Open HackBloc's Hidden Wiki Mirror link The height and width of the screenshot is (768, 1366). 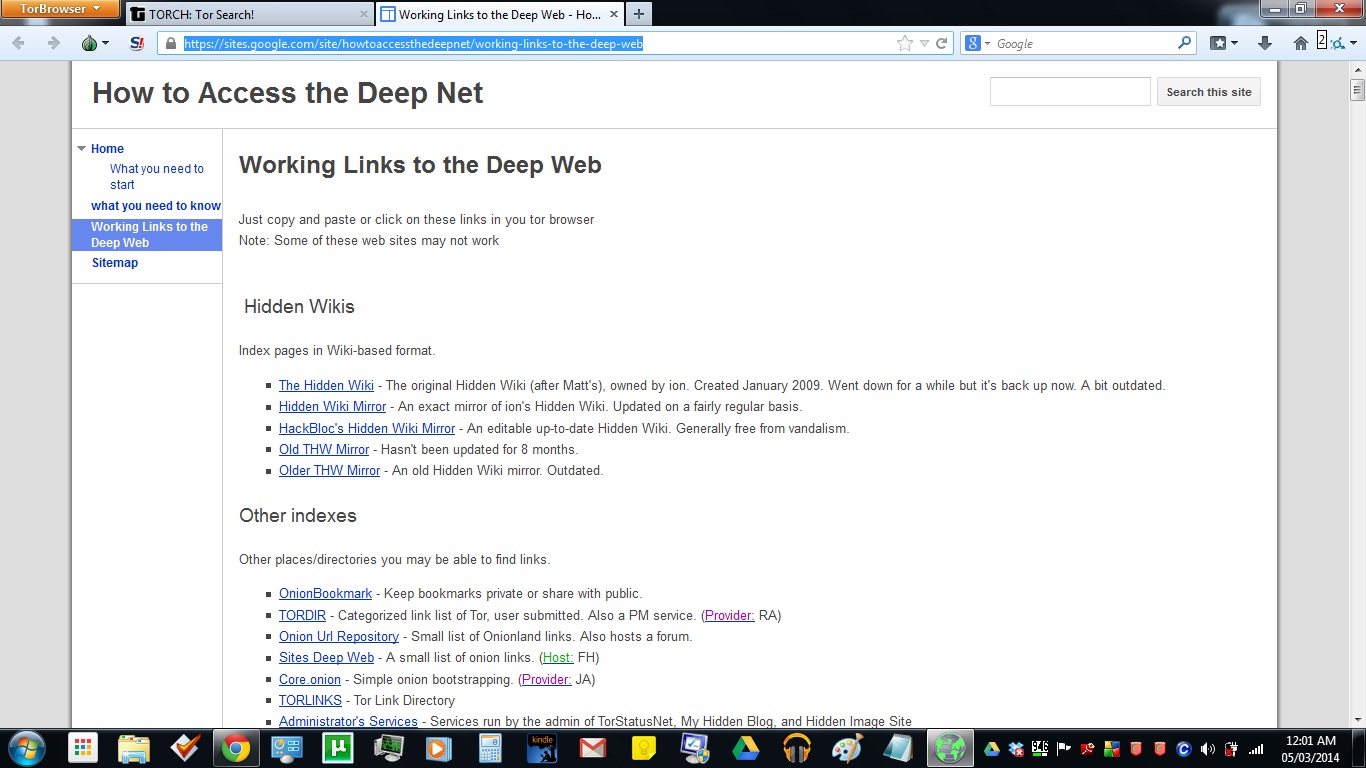pyautogui.click(x=367, y=429)
